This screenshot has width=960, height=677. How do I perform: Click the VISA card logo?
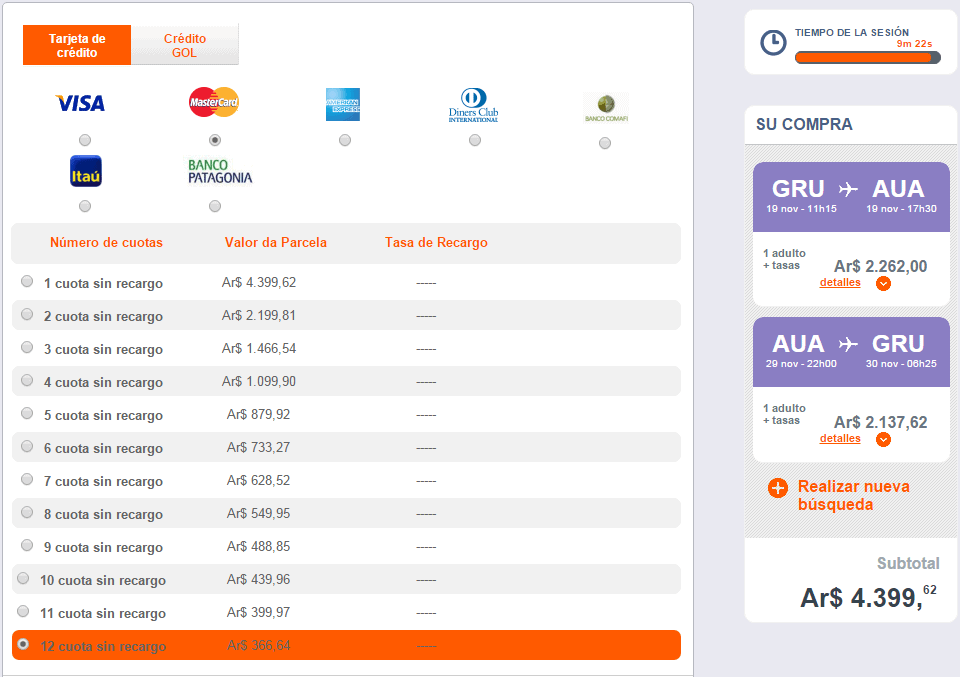80,103
